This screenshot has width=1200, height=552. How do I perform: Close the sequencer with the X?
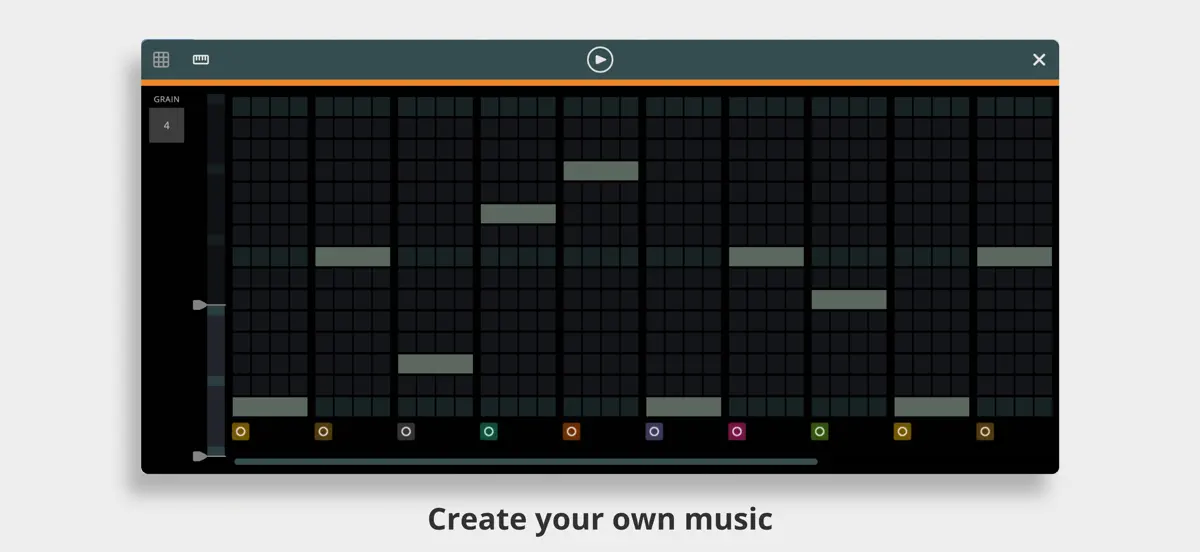[x=1039, y=60]
